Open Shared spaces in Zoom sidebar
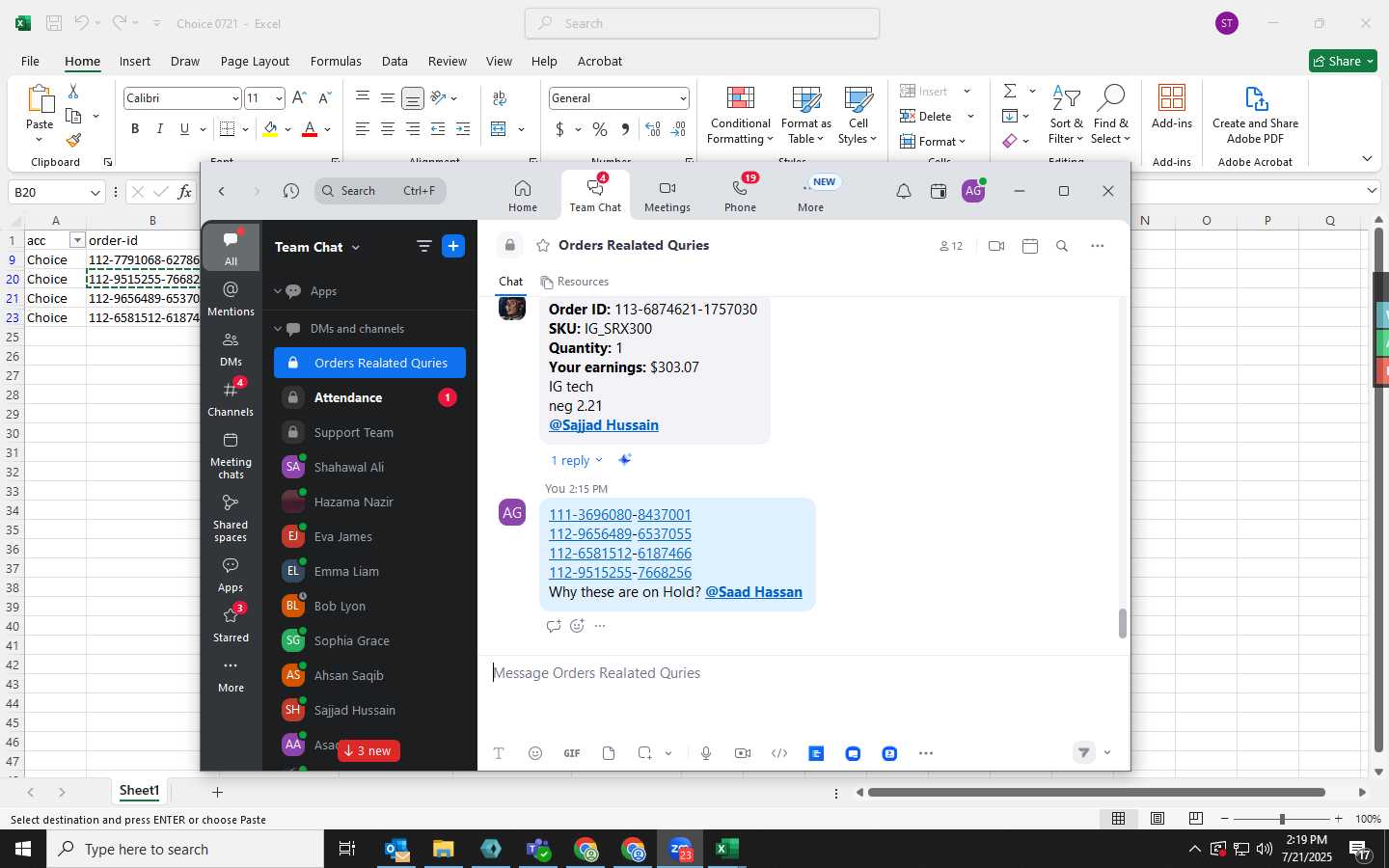Image resolution: width=1389 pixels, height=868 pixels. pos(231,518)
